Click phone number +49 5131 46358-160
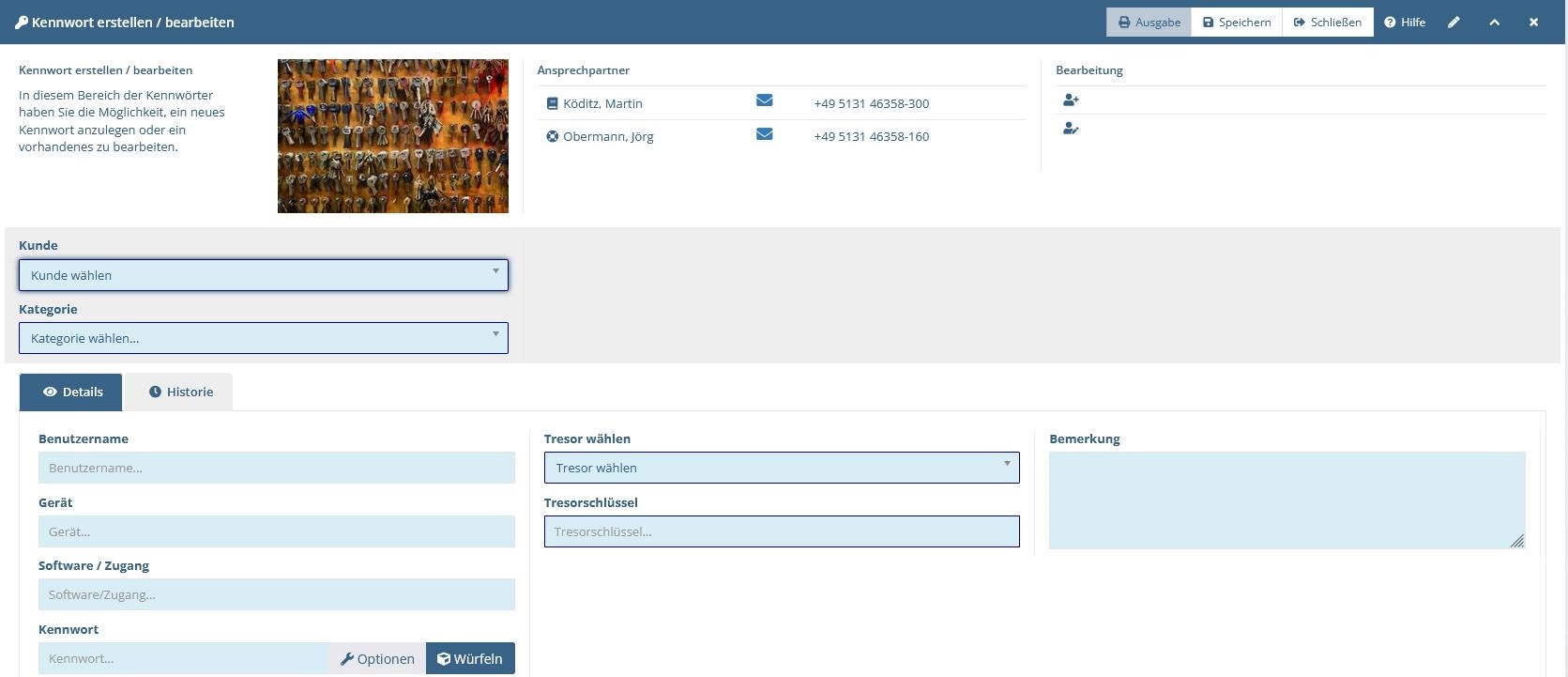Image resolution: width=1568 pixels, height=677 pixels. (872, 136)
